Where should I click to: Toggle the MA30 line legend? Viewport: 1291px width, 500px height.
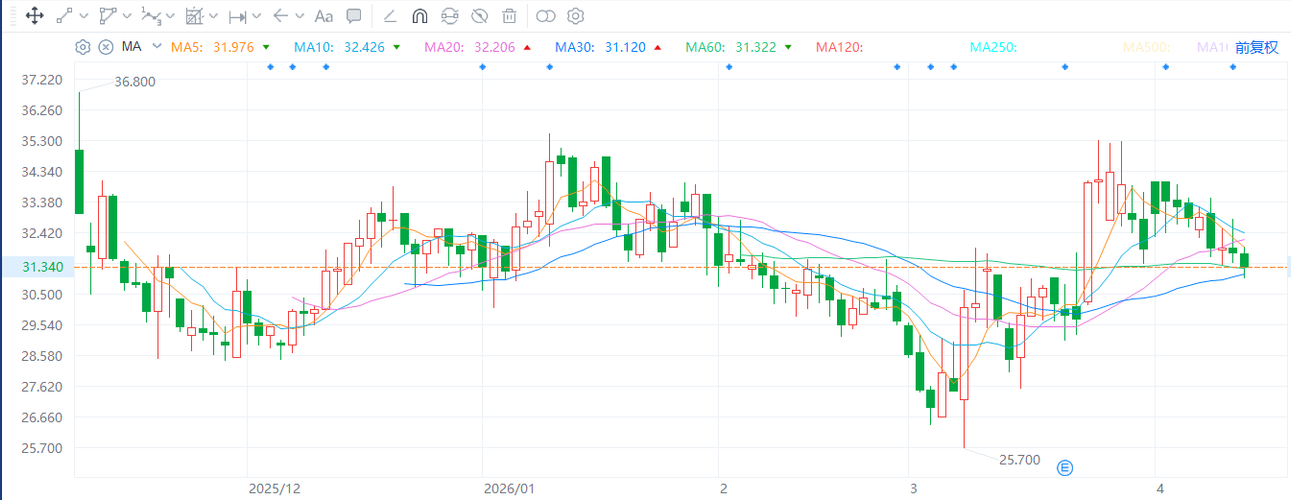click(x=576, y=47)
